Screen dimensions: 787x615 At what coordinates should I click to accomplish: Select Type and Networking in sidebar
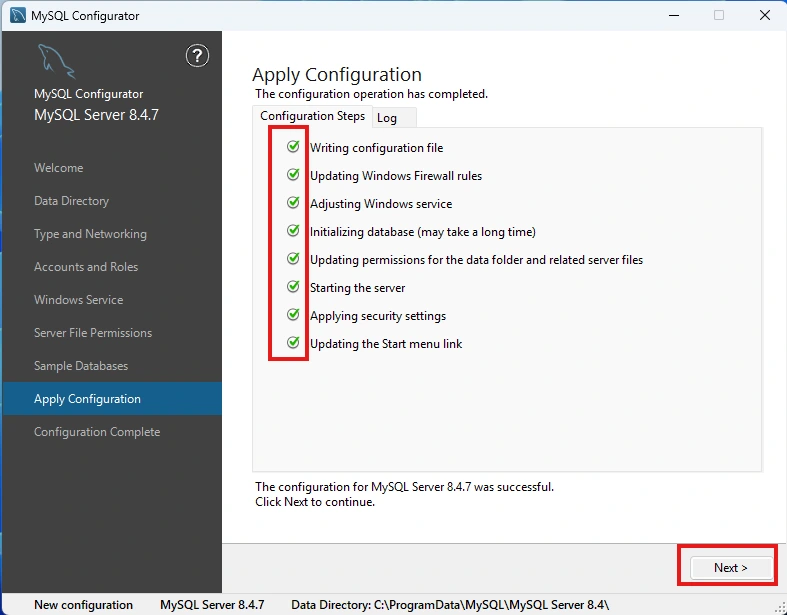tap(90, 234)
